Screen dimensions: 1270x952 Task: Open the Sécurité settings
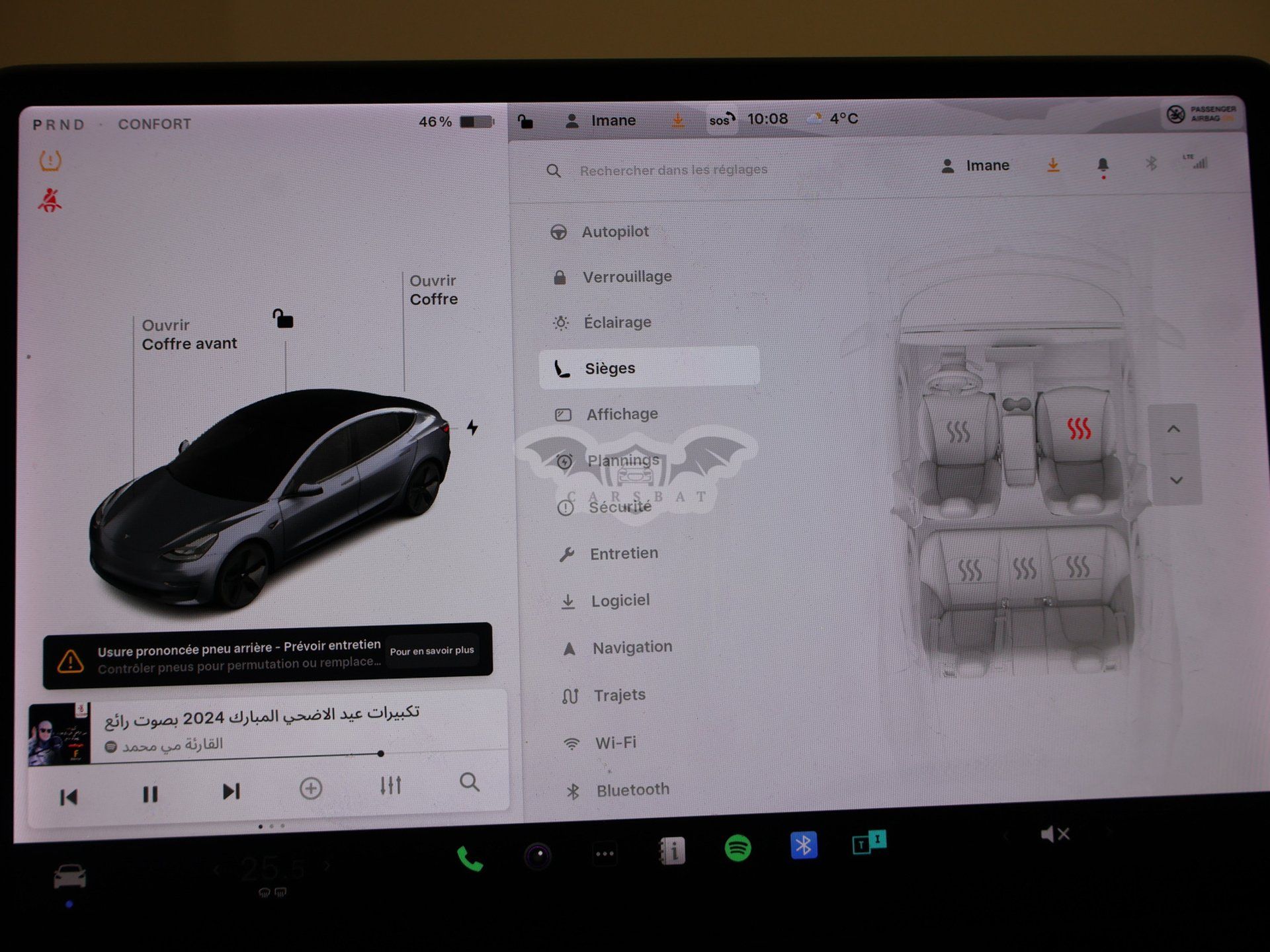click(605, 507)
